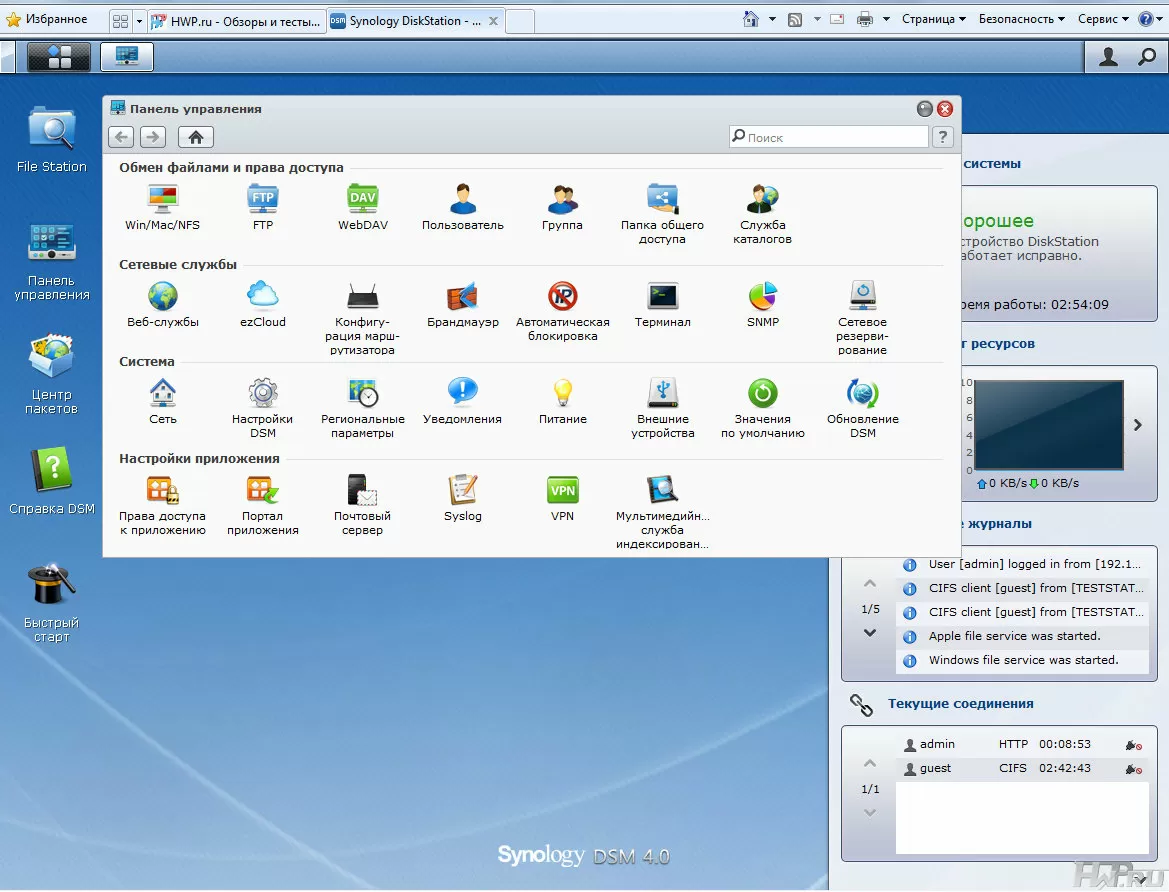
Task: Open Уведомления notification settings
Action: 462,401
